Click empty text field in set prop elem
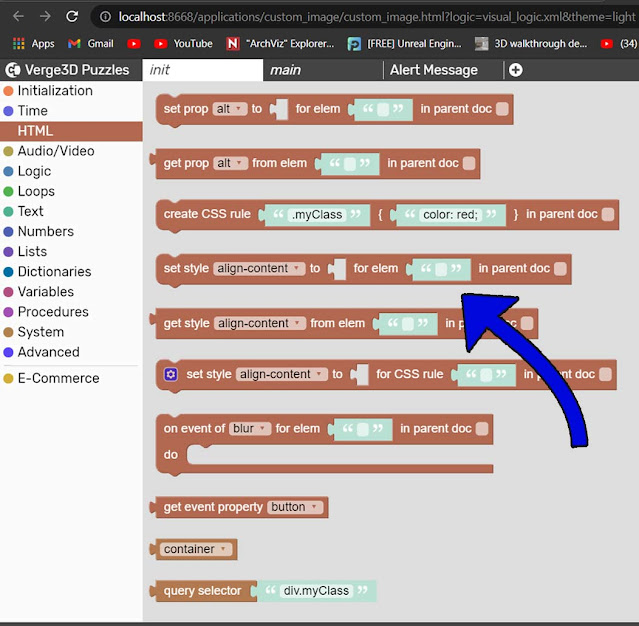This screenshot has height=626, width=639. 383,109
